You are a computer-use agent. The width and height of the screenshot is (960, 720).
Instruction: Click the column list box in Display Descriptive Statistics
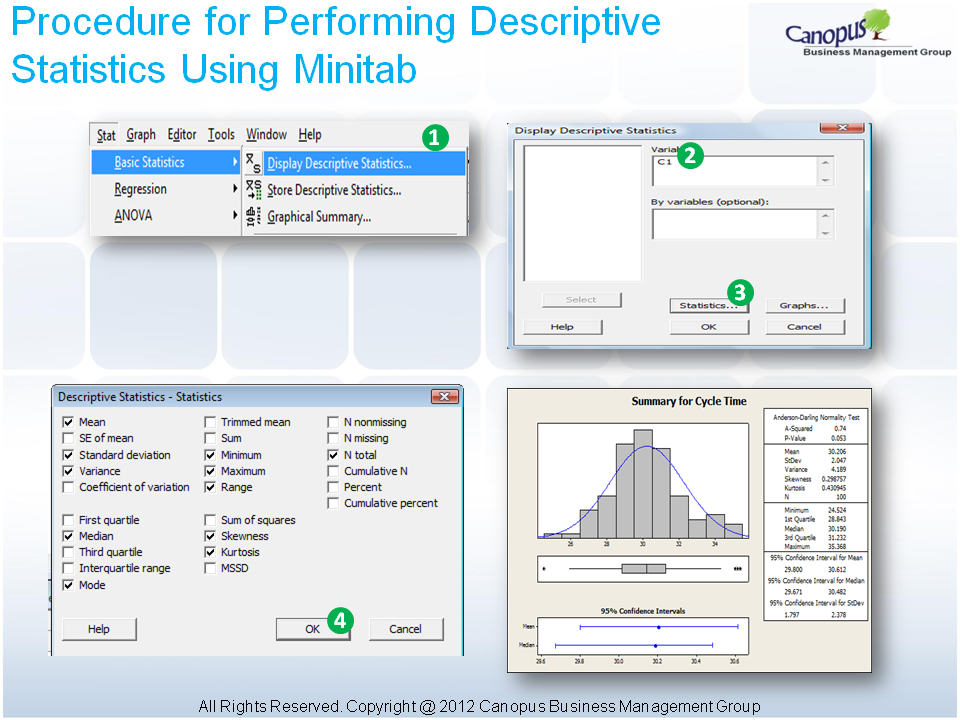pos(582,213)
